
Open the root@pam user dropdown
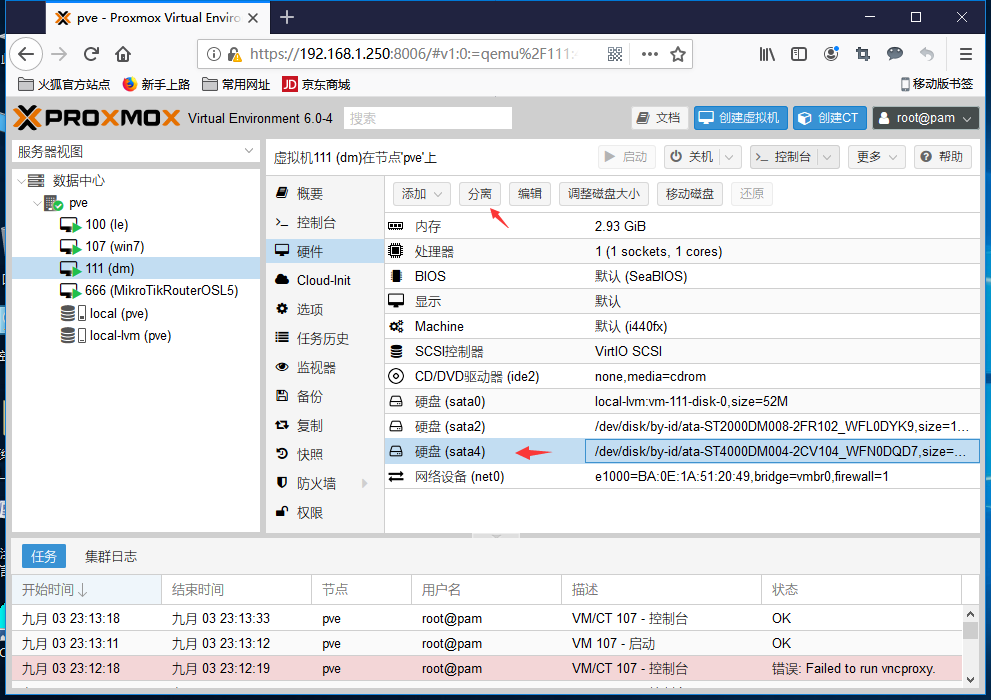point(925,118)
